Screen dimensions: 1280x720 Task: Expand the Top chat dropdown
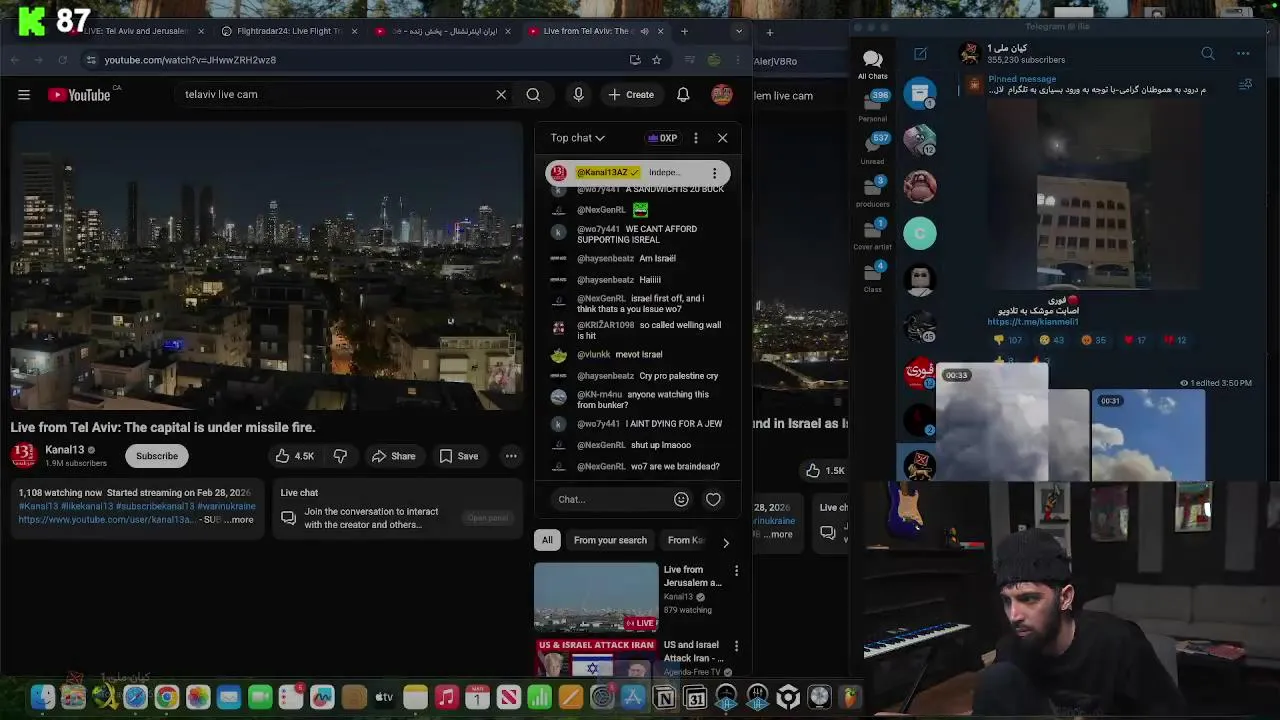click(x=577, y=138)
